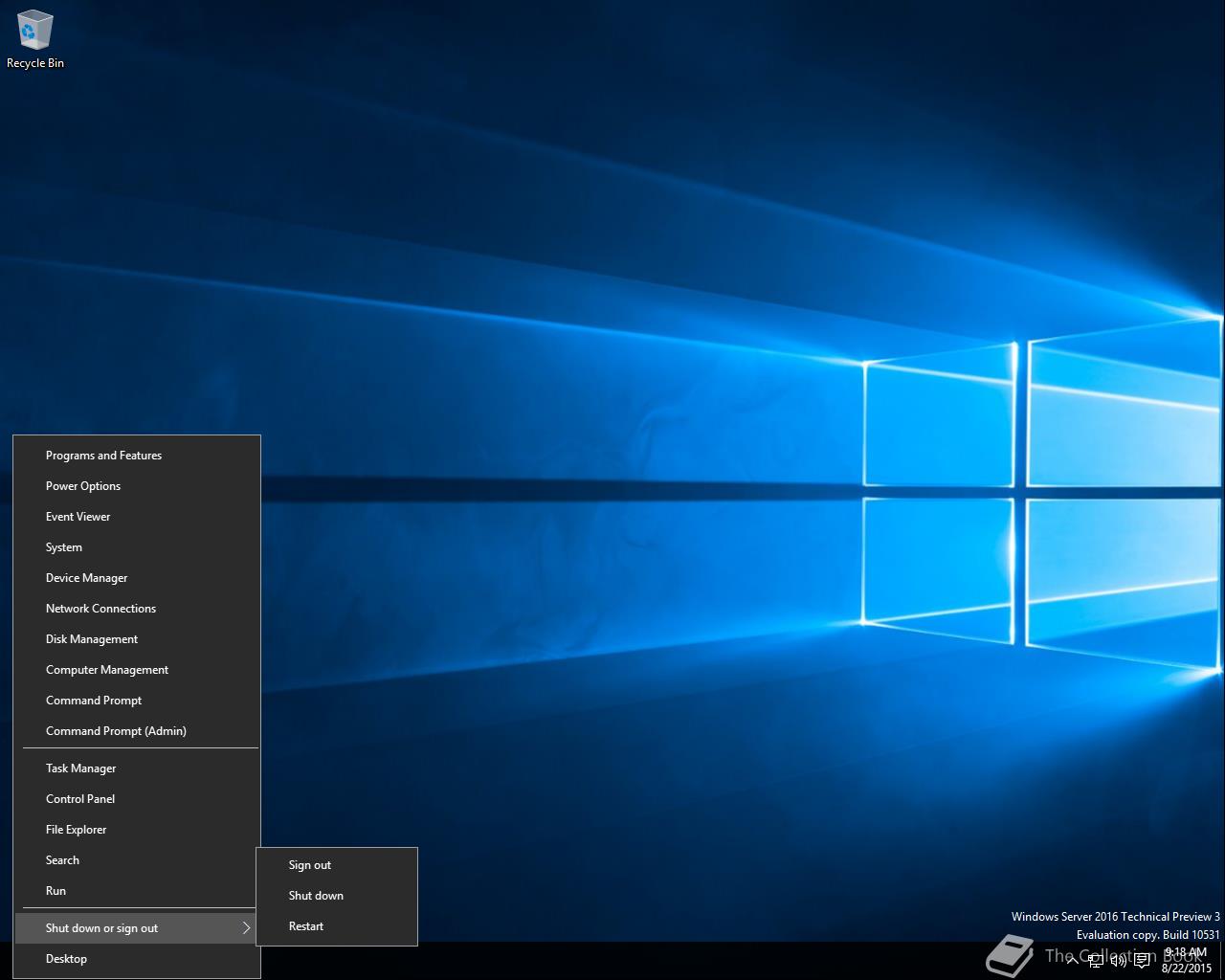Viewport: 1225px width, 980px height.
Task: Select the Network Connections menu entry
Action: 136,609
